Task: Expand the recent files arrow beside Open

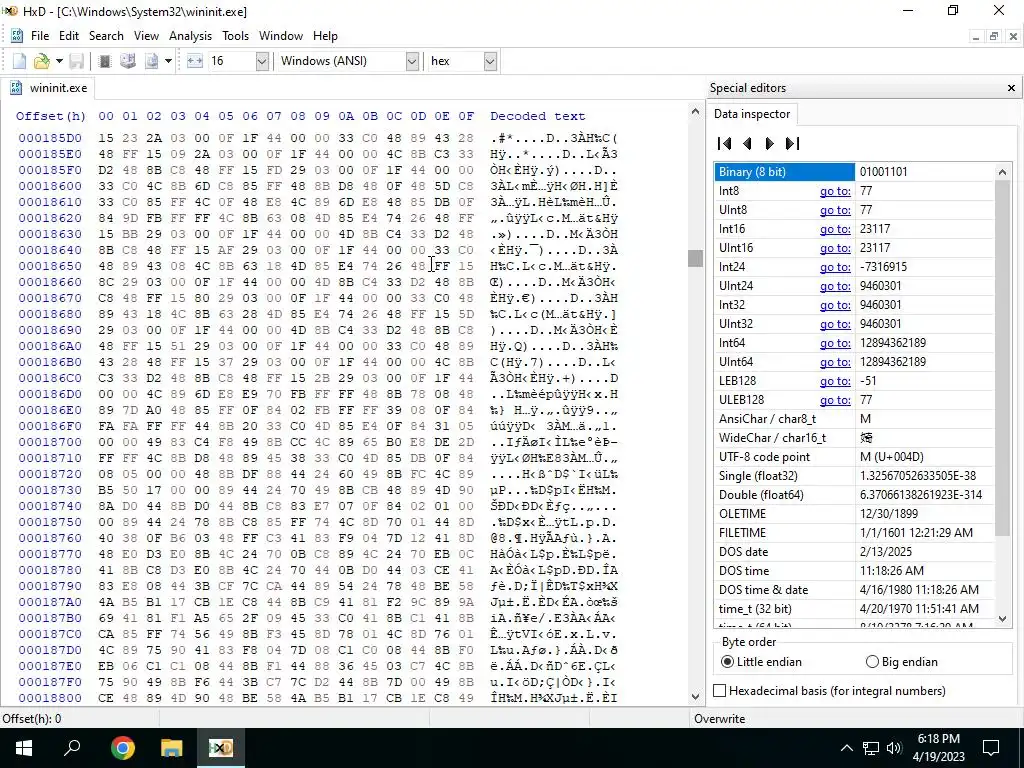Action: coord(59,61)
